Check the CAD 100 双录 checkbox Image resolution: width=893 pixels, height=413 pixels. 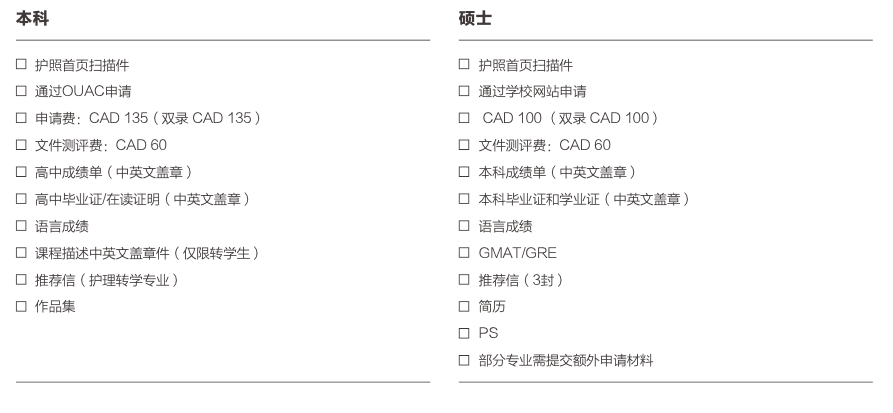[464, 119]
